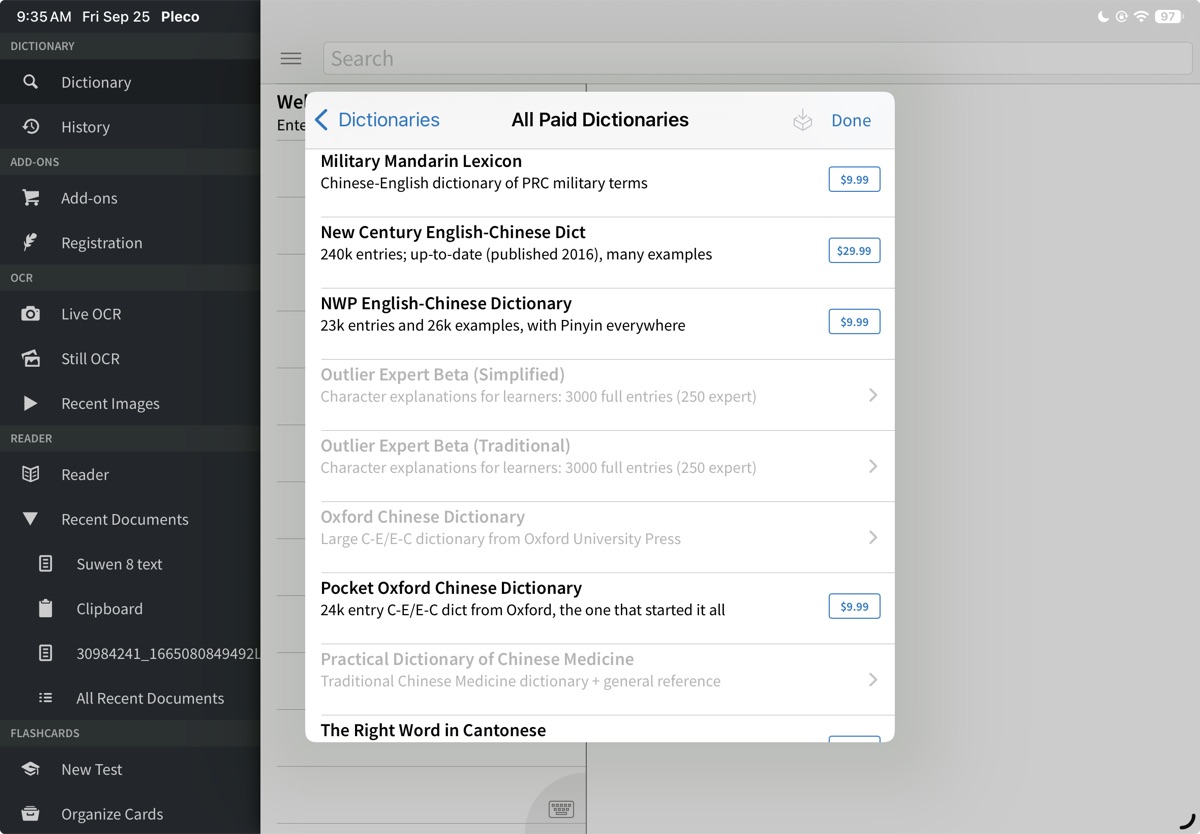Expand Outlier Expert Beta (Simplified) chevron
Screen dimensions: 1200x834
tap(873, 395)
